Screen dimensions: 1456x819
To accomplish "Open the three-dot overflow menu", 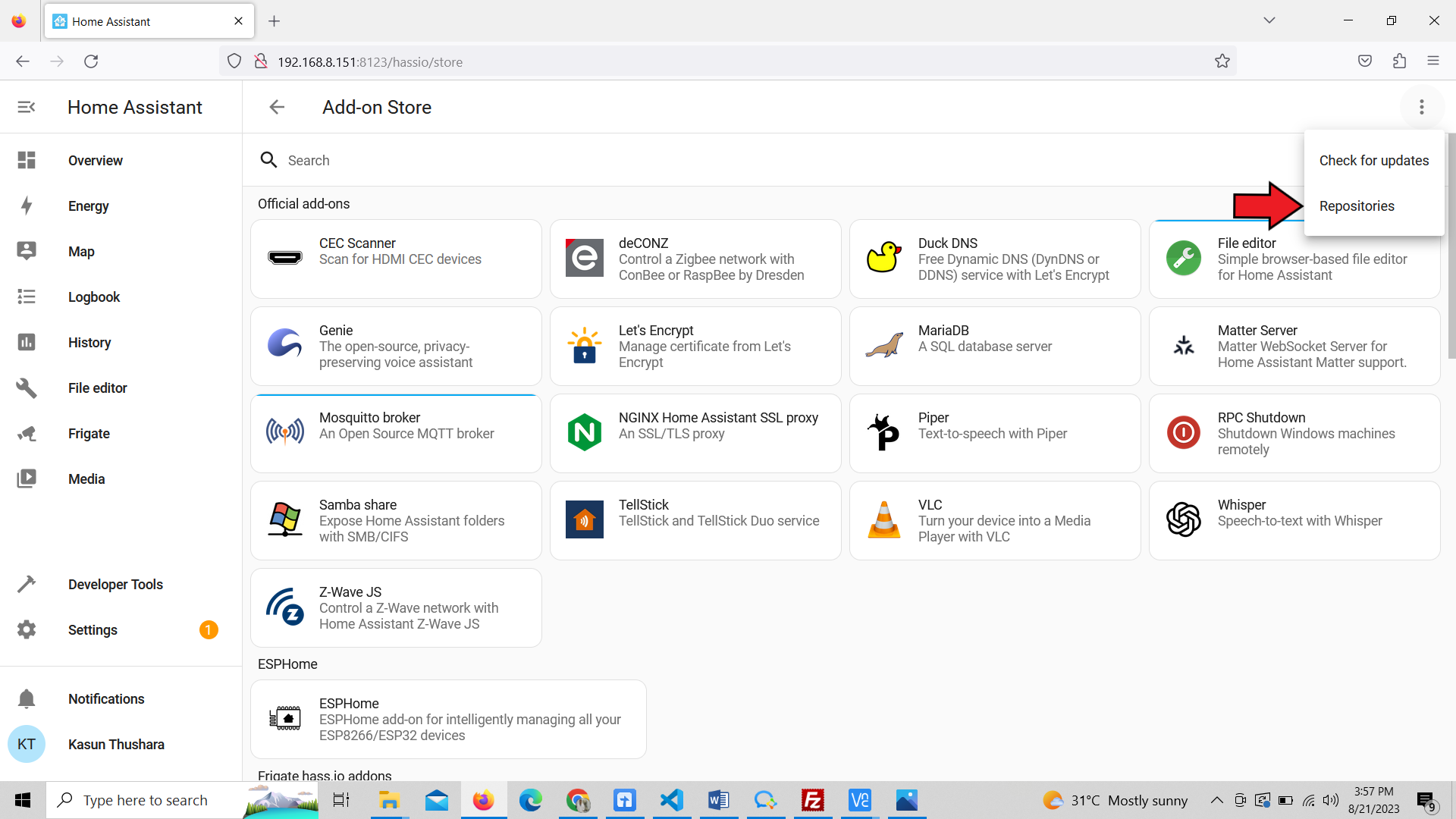I will [1422, 107].
